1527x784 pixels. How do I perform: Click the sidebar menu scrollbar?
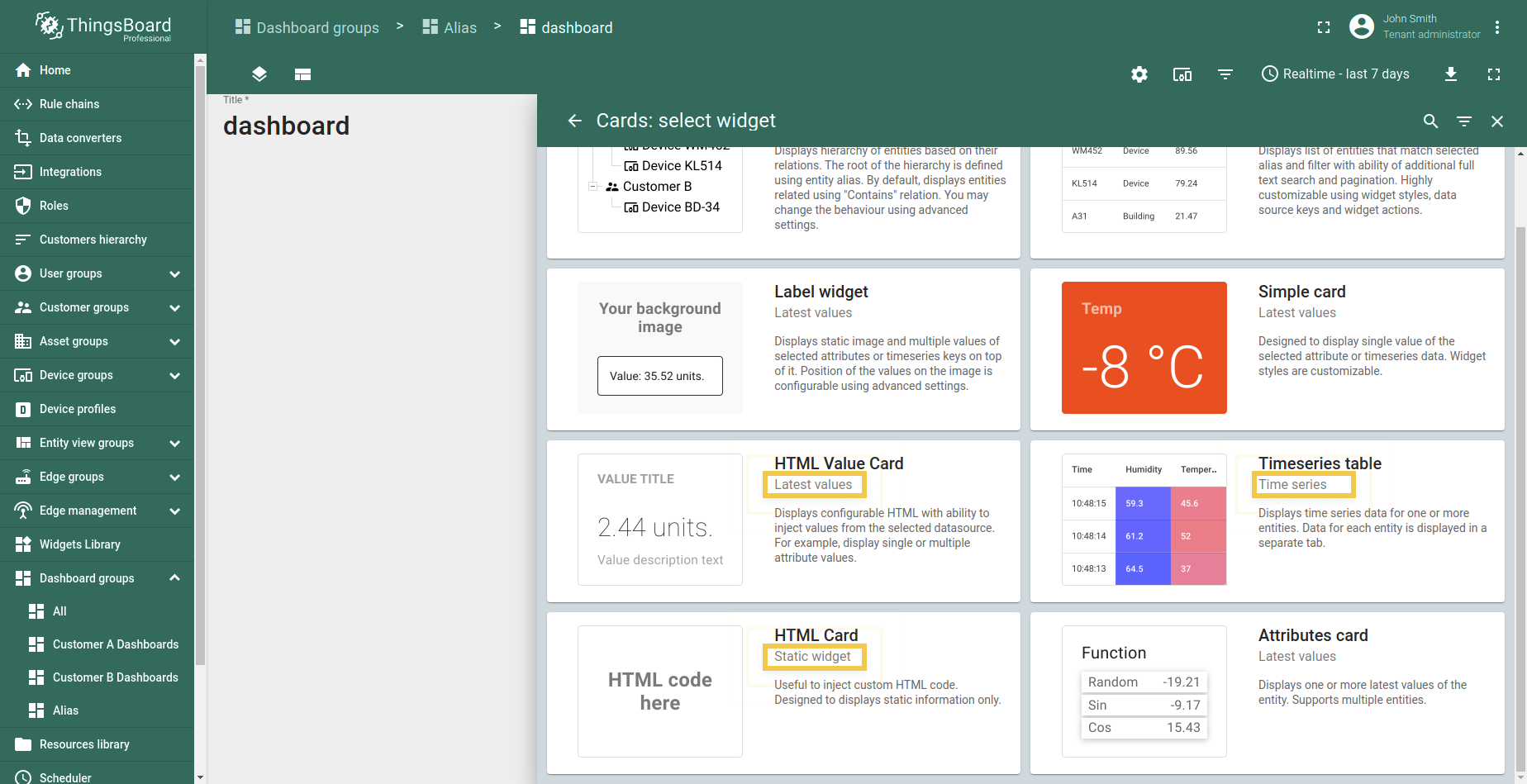pos(200,363)
